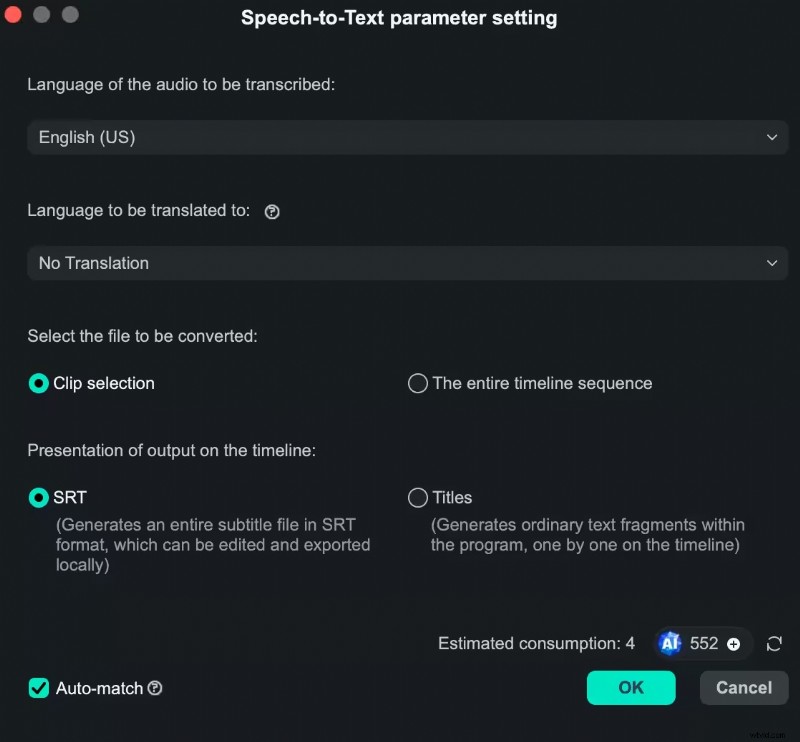Open the translation language help tooltip icon
This screenshot has height=742, width=800.
point(272,211)
